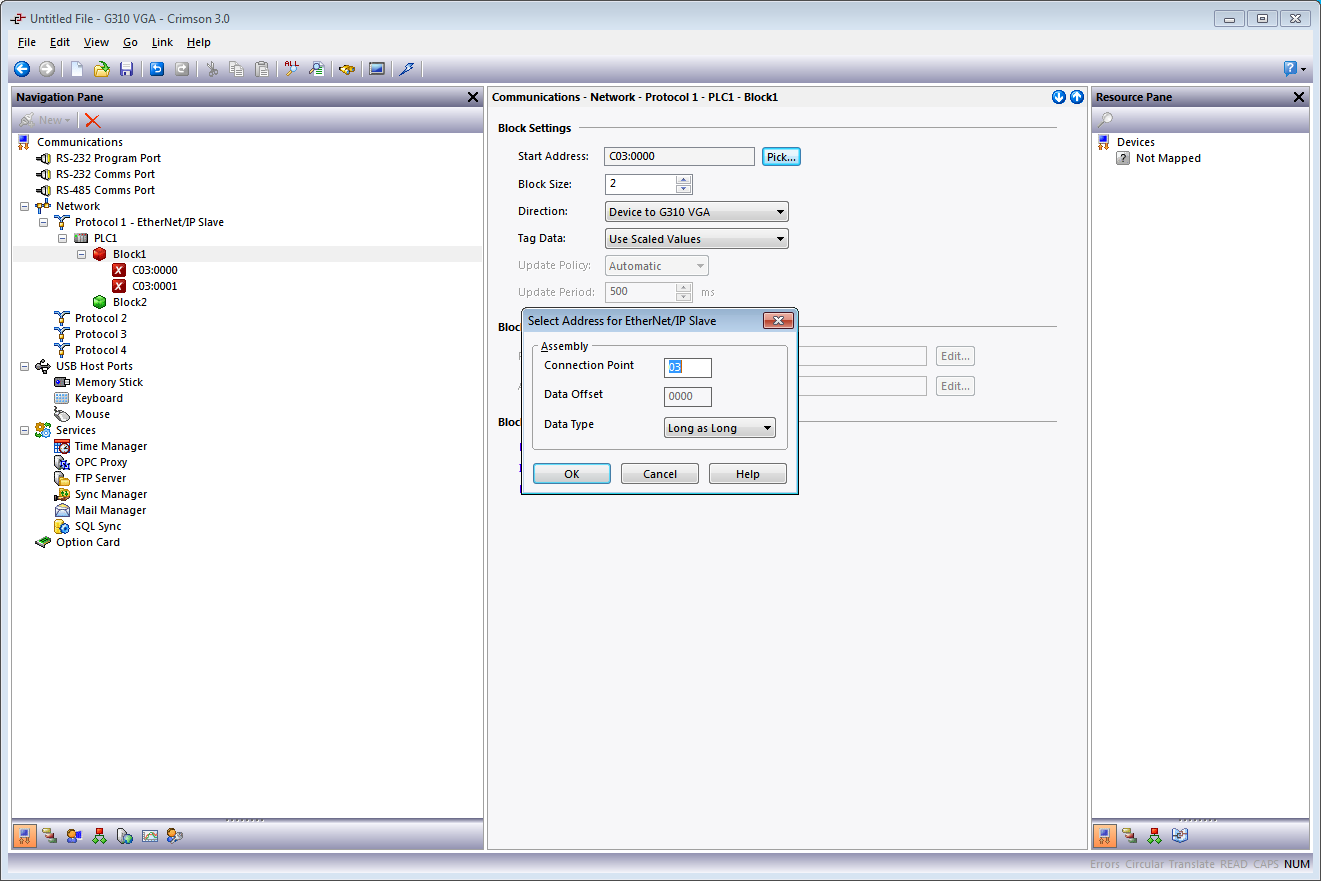The width and height of the screenshot is (1321, 881).
Task: Click the blue Back arrow in toolbar
Action: click(x=22, y=69)
